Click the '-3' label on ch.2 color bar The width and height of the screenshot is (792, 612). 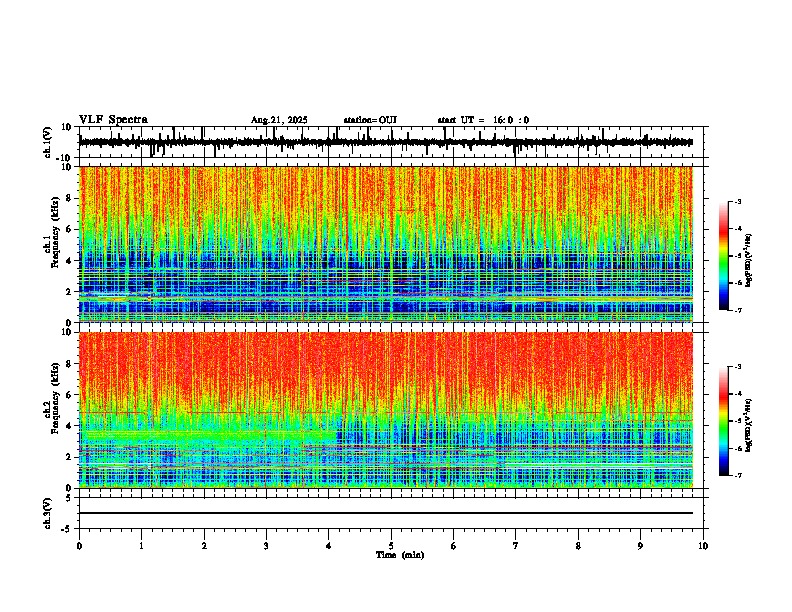(738, 367)
